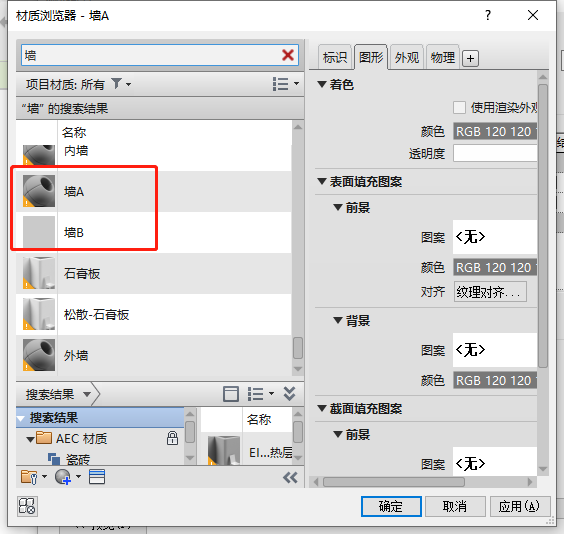Open the shading color RGB 120 120 swatch
The height and width of the screenshot is (534, 564).
[495, 132]
